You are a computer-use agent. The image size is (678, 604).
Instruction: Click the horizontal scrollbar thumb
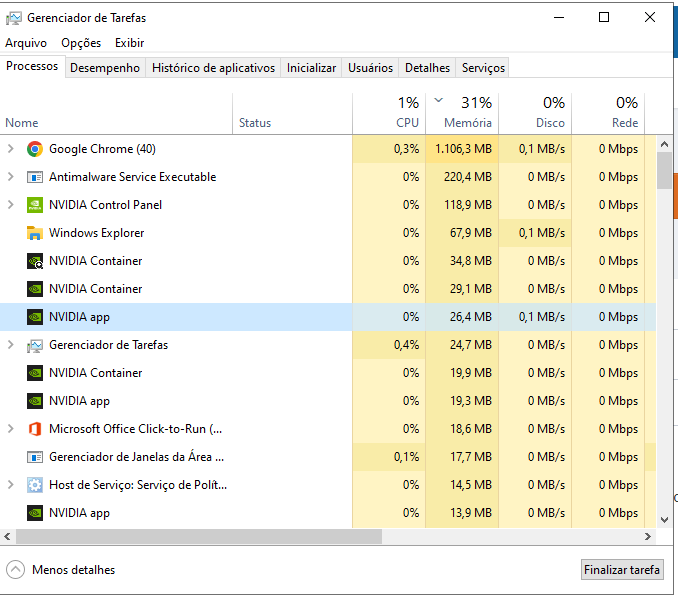199,537
